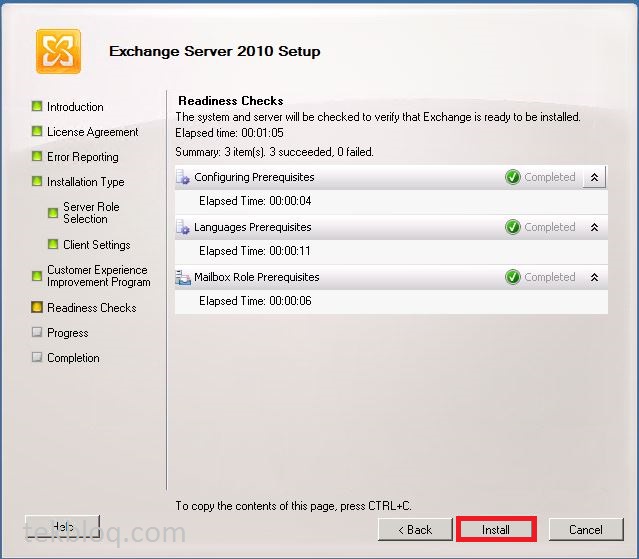
Task: Click green checkmark for Mailbox Role Prerequisites
Action: pyautogui.click(x=513, y=277)
